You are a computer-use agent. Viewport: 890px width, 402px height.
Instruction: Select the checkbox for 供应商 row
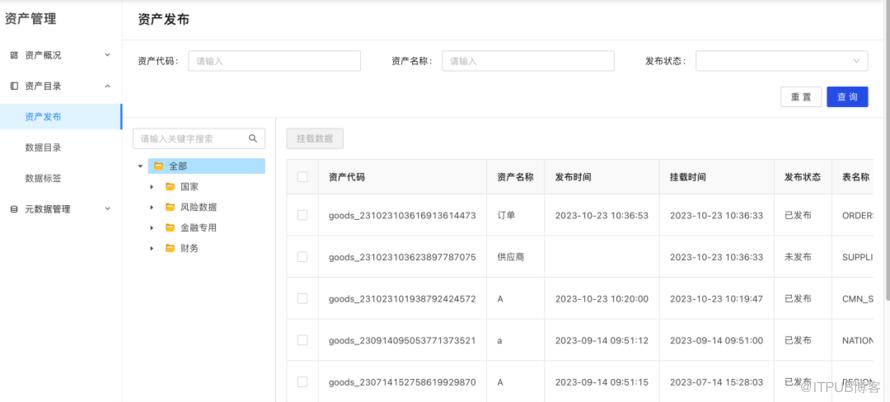click(302, 257)
